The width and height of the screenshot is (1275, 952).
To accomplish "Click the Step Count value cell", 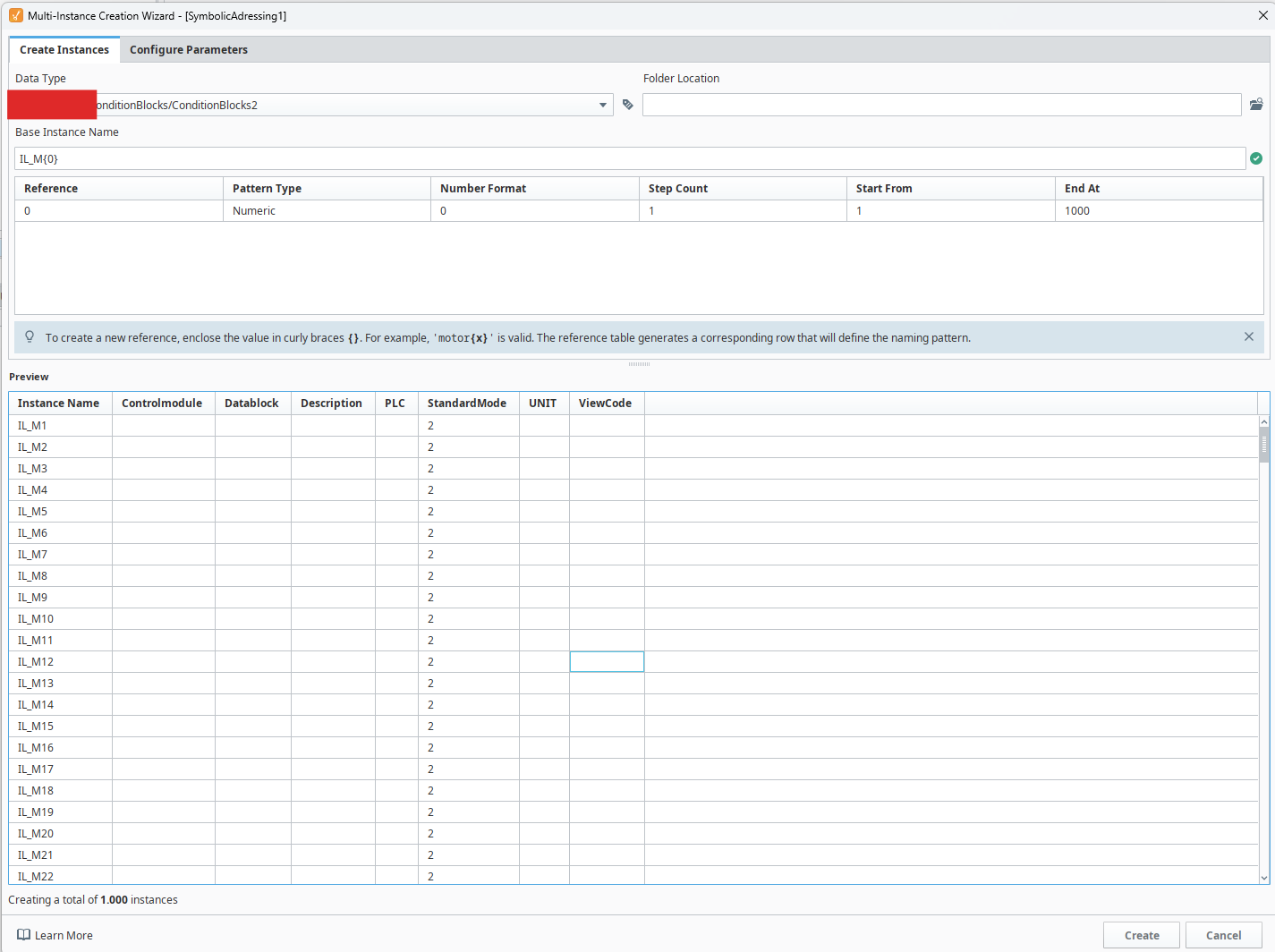I will (x=743, y=211).
